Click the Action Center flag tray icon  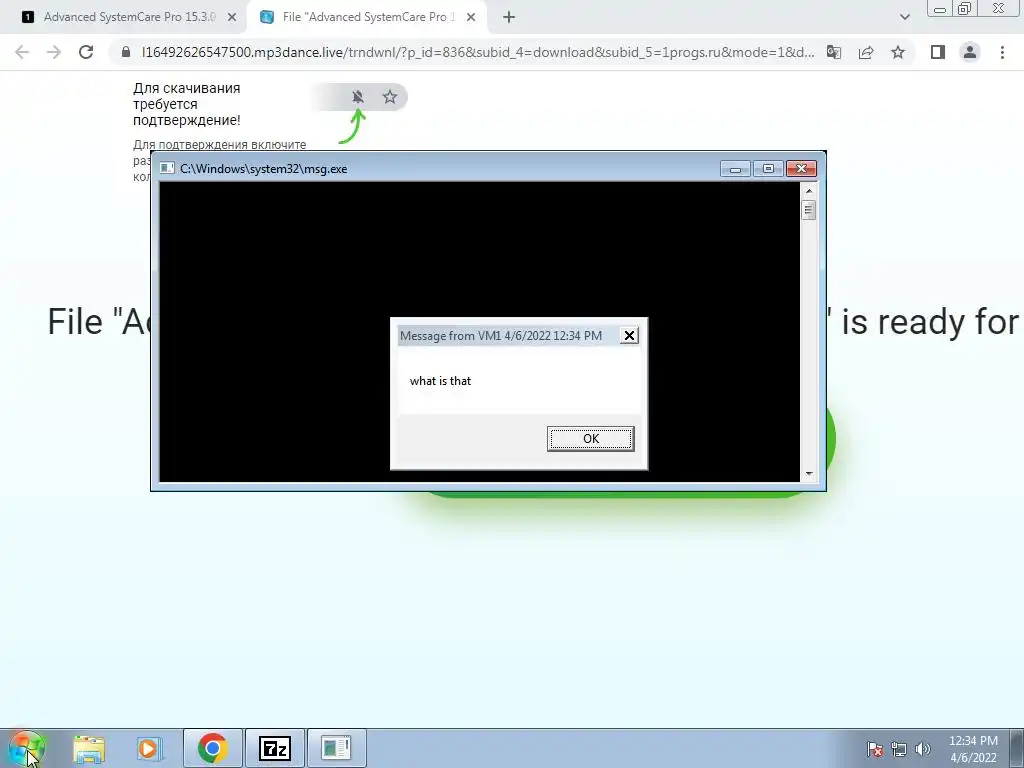(x=874, y=749)
